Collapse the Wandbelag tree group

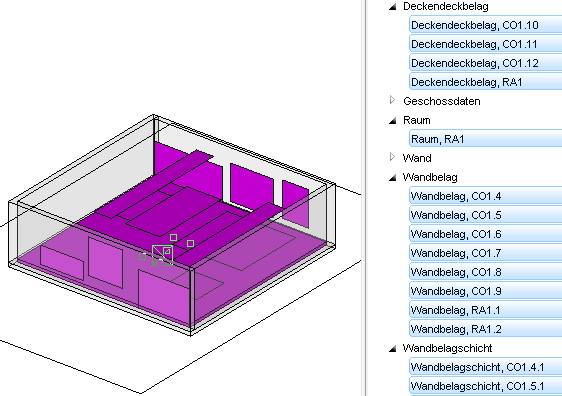coord(393,177)
